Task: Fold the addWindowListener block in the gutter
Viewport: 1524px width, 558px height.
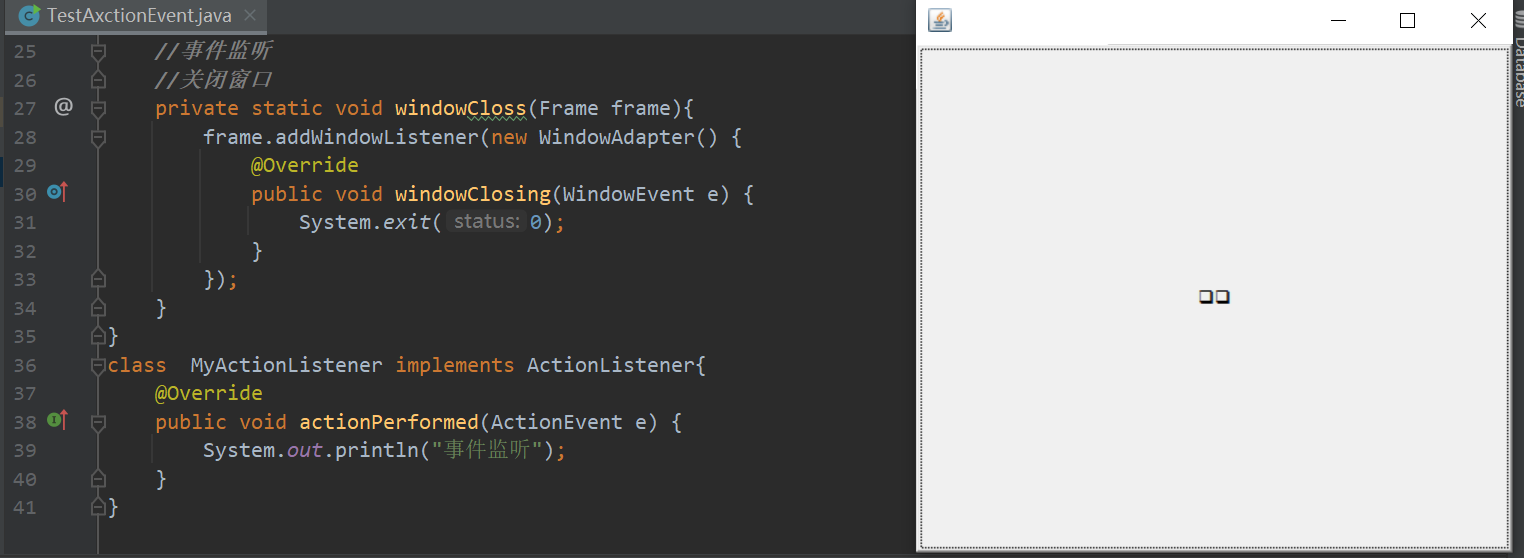Action: (98, 136)
